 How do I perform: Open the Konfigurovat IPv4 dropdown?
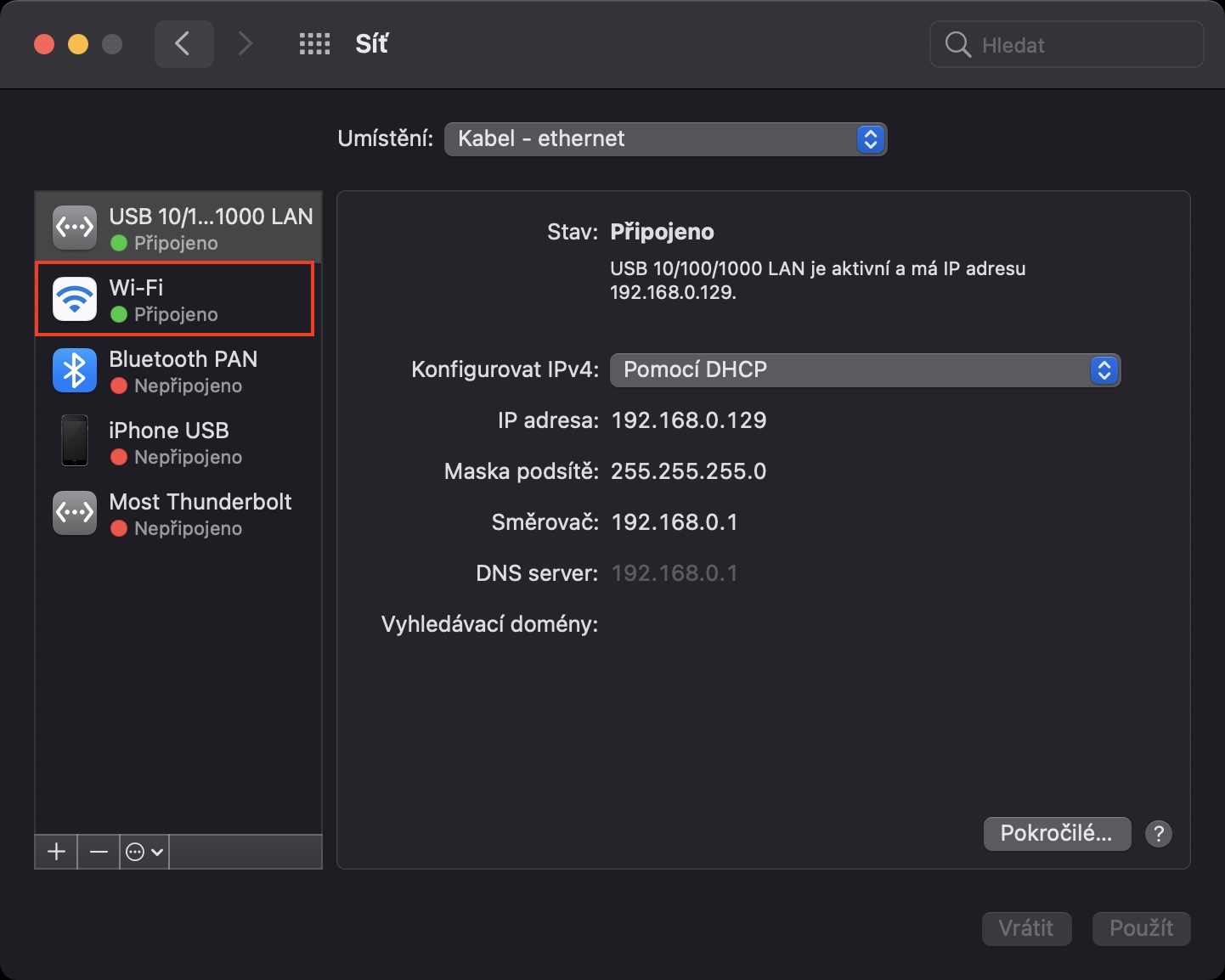tap(865, 370)
